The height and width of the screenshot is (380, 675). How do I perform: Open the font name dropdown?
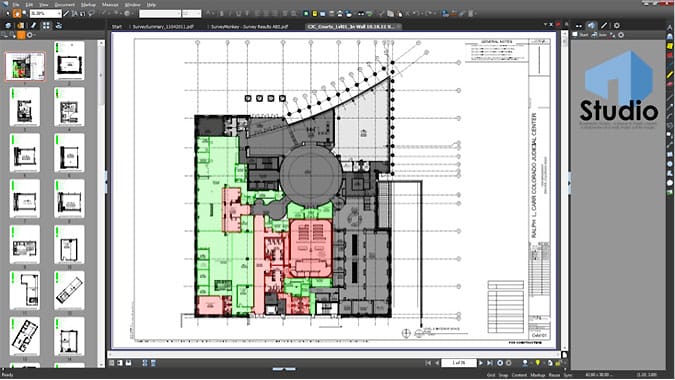point(160,14)
